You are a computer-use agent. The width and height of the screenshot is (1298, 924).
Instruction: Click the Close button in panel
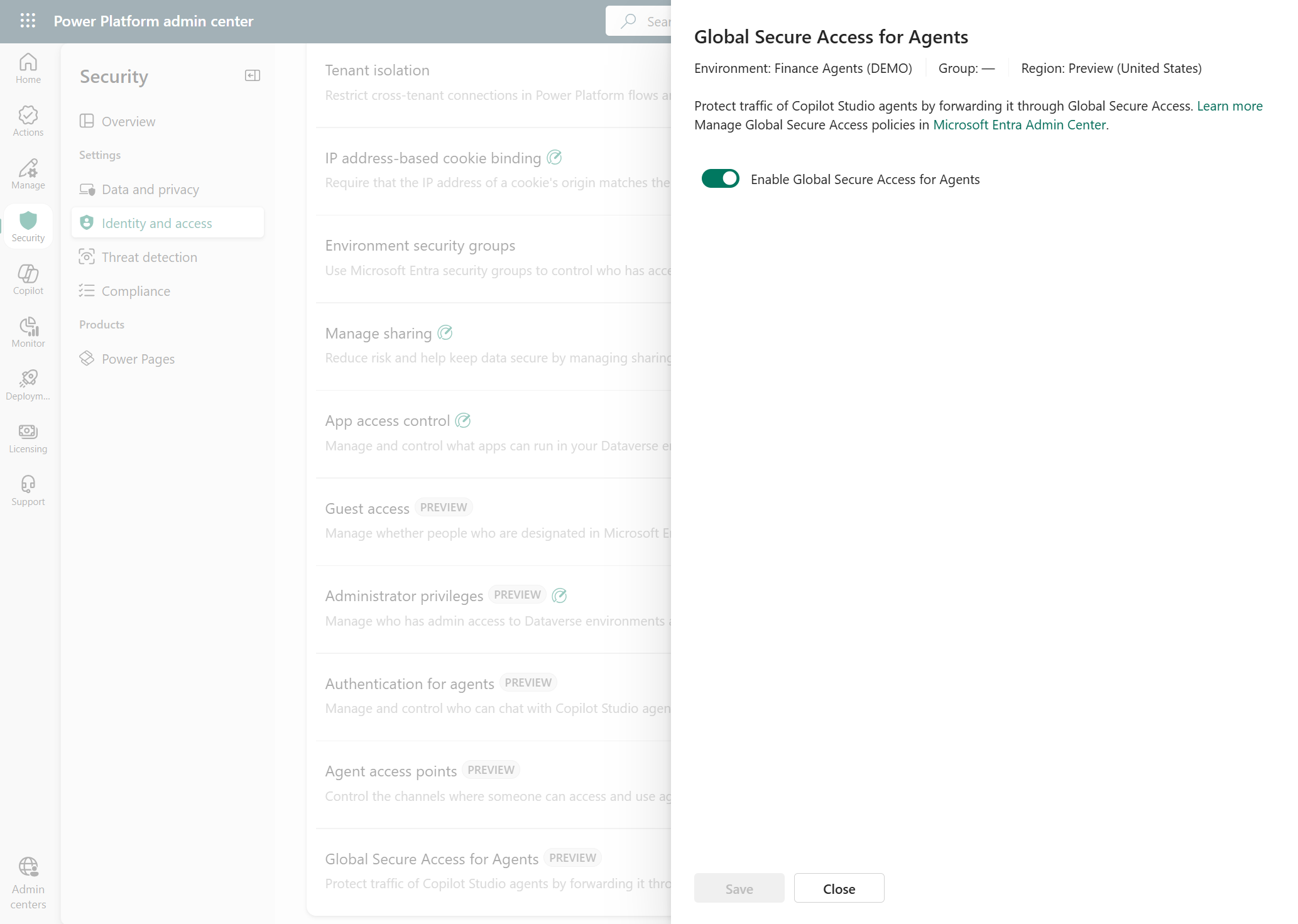coord(839,888)
